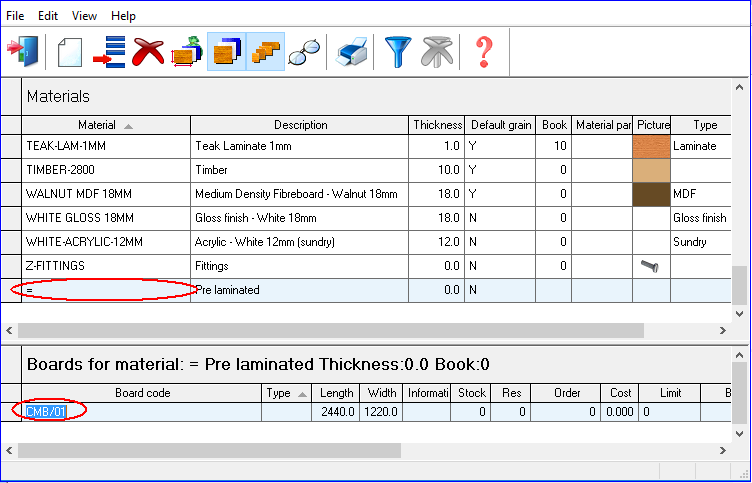Screen dimensions: 752x483
Task: Click the WALNUT MDF 18MM picture swatch
Action: point(651,194)
